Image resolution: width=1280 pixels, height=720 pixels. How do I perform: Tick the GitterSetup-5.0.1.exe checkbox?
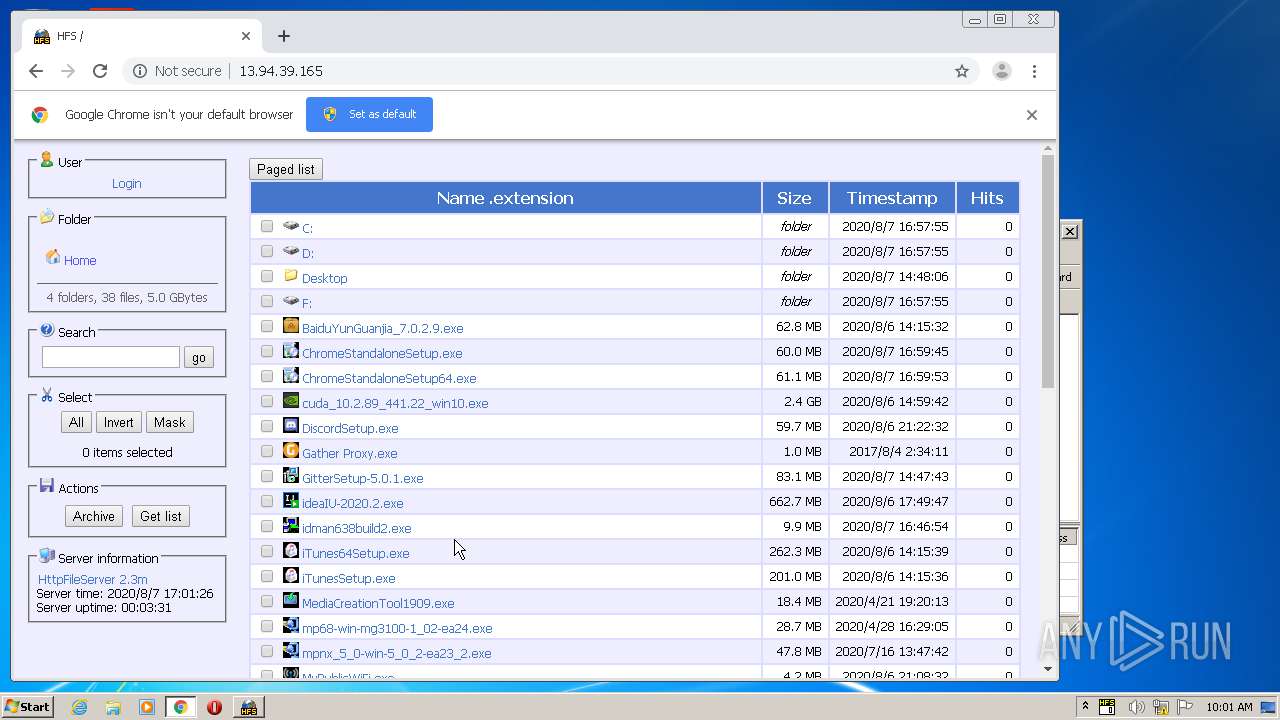[x=267, y=476]
